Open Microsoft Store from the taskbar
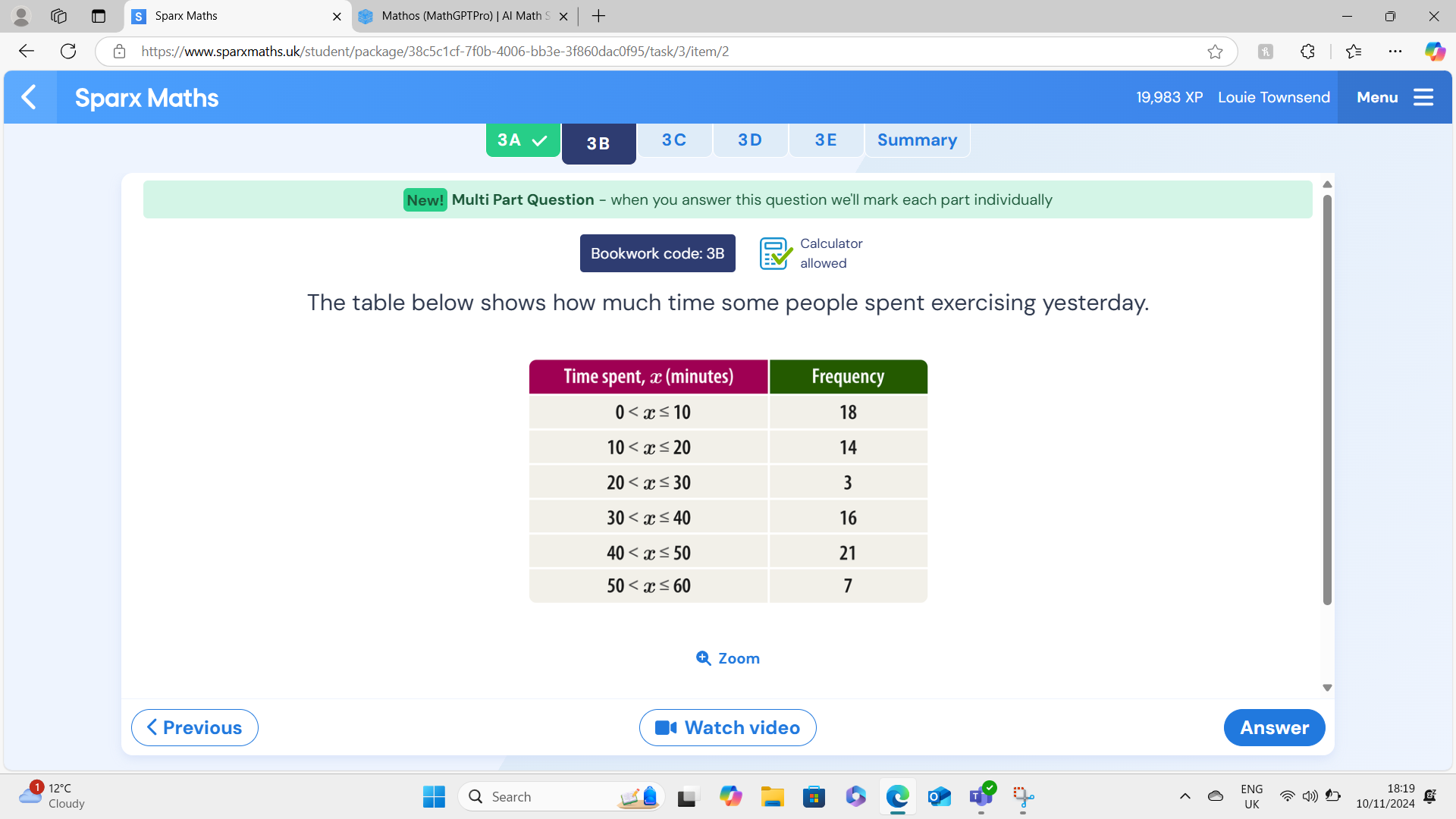The width and height of the screenshot is (1456, 819). point(814,796)
